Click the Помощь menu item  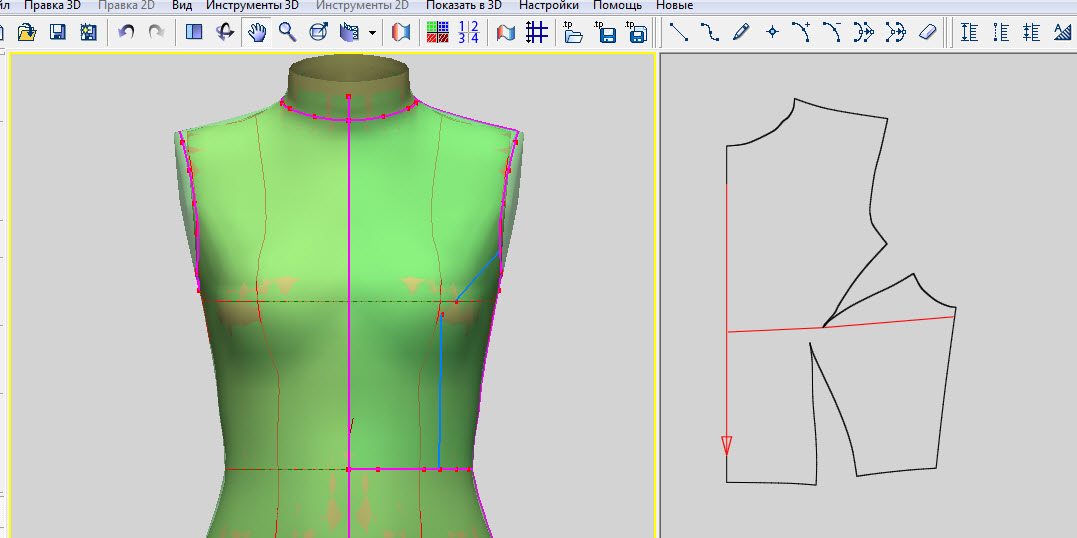[x=617, y=5]
